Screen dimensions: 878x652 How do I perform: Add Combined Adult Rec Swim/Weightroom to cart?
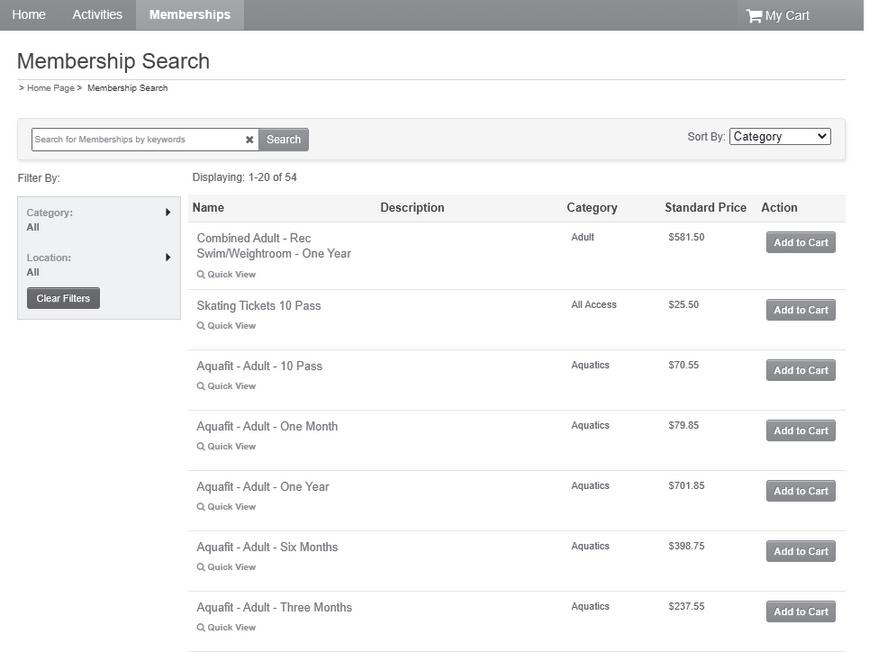point(800,242)
